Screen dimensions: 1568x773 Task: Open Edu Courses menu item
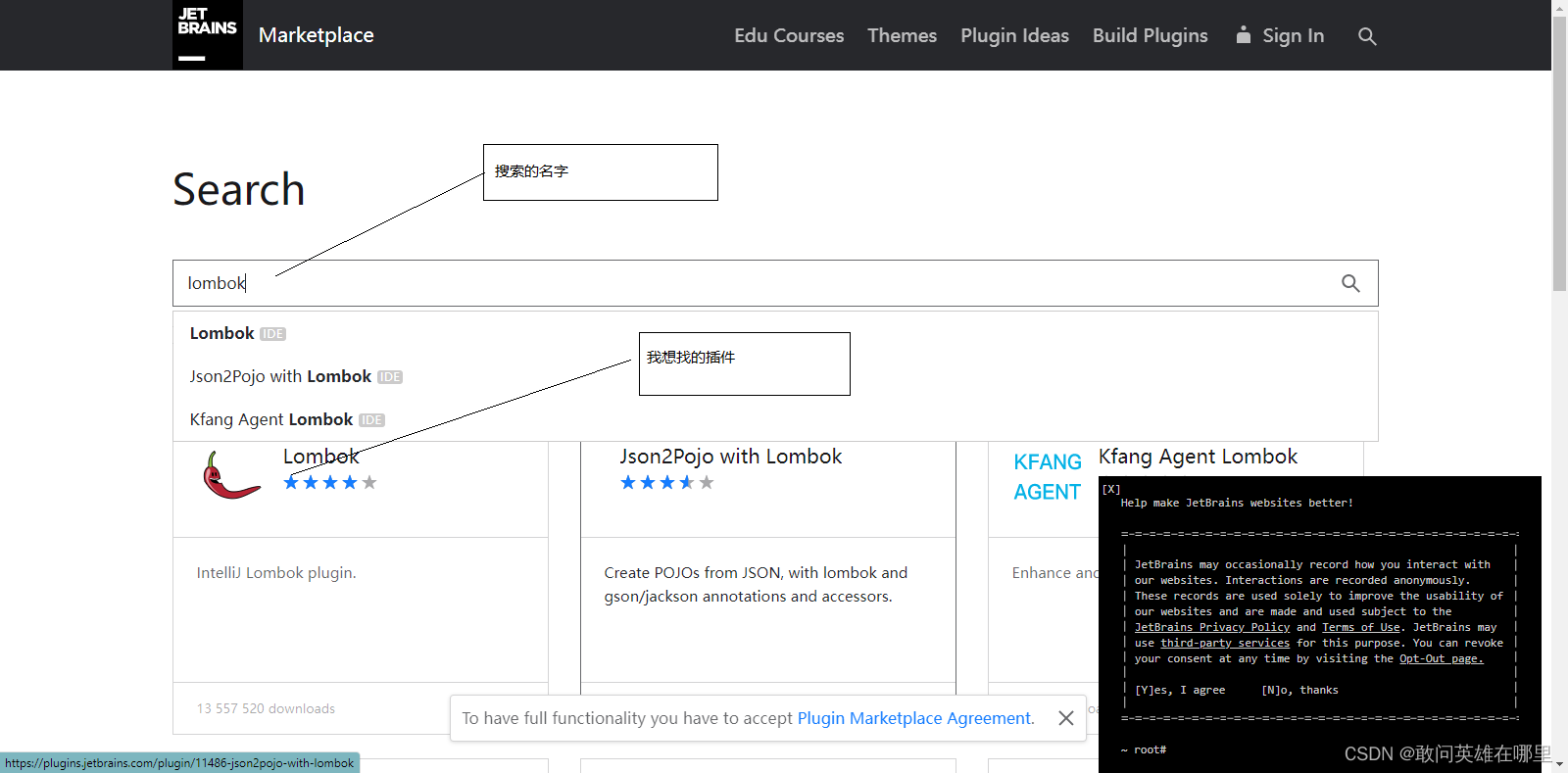tap(789, 35)
